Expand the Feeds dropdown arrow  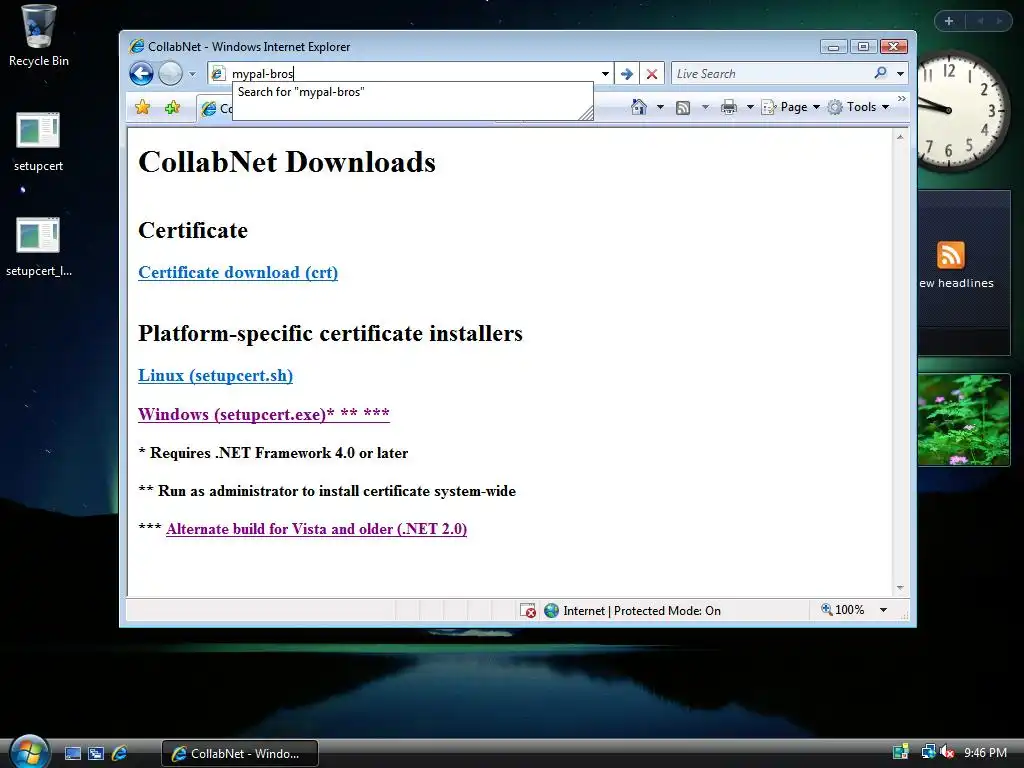tap(705, 107)
